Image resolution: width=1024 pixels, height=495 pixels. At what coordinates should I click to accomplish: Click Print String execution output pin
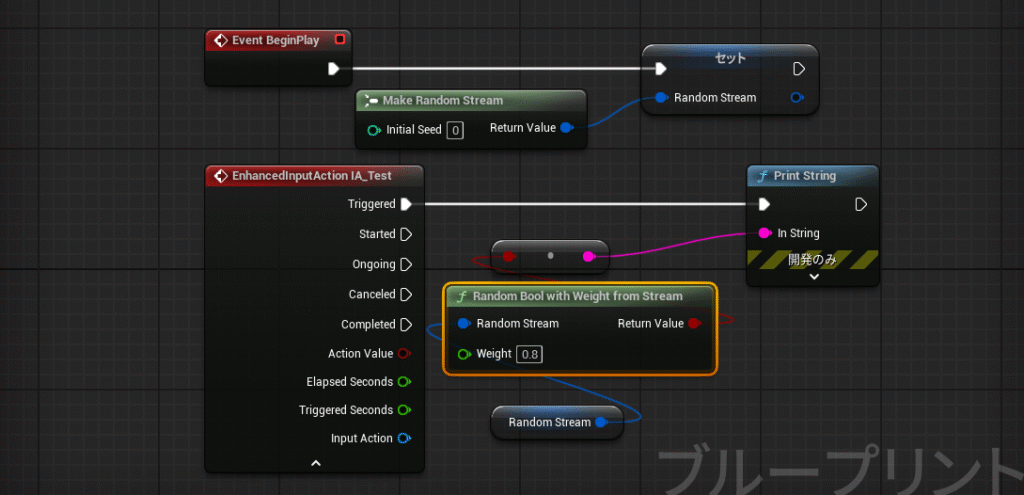pos(861,204)
